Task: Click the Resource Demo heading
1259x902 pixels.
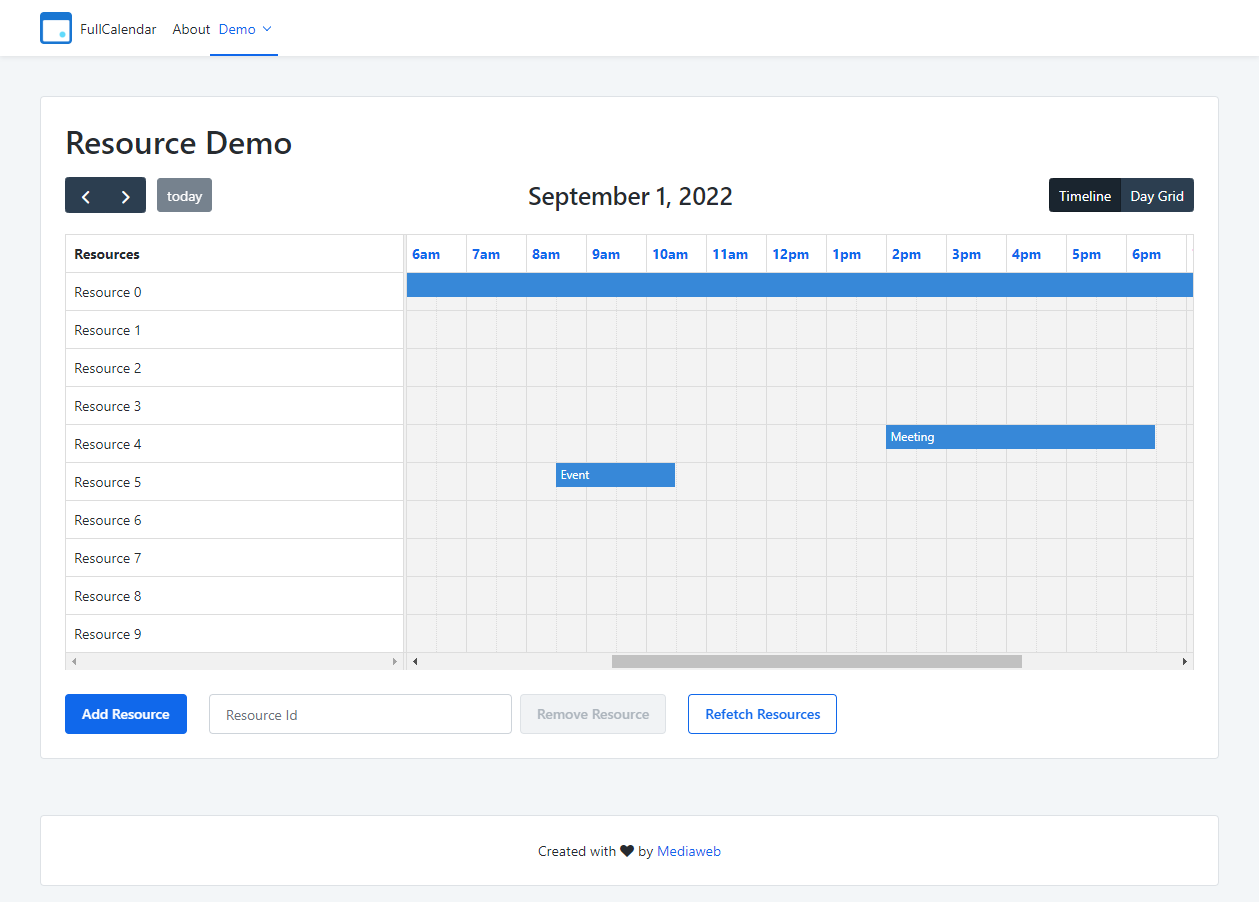Action: click(179, 143)
